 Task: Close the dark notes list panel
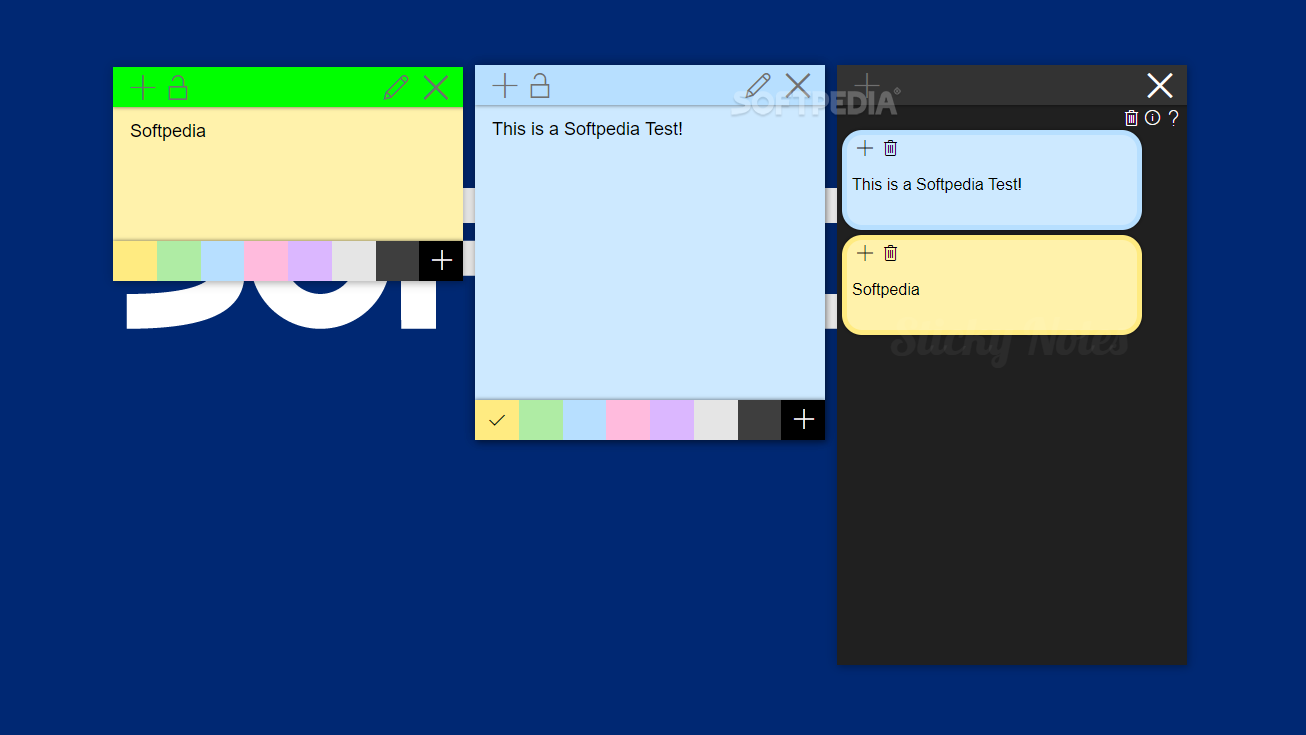point(1160,86)
